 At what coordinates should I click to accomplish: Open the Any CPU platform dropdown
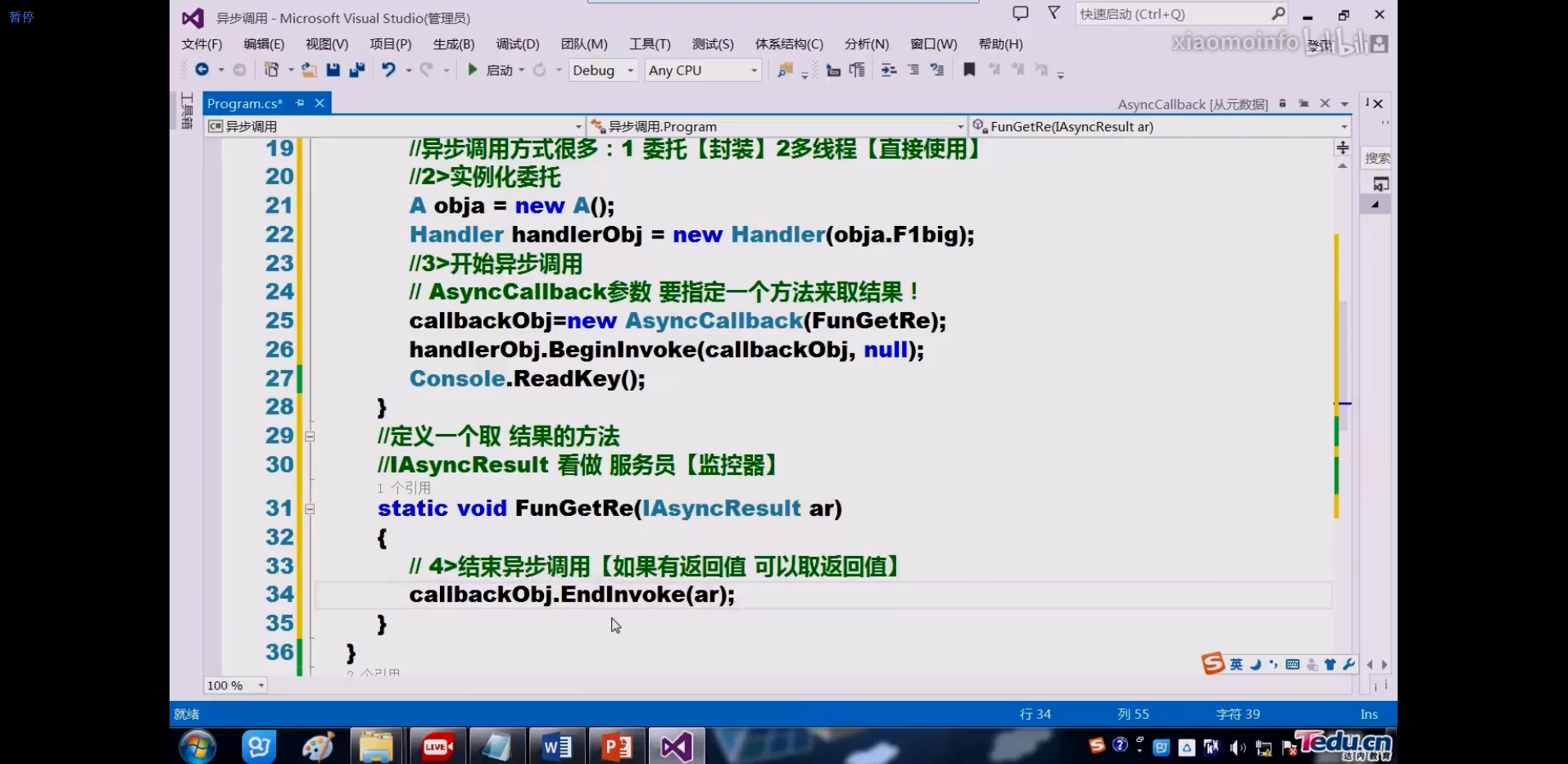703,70
